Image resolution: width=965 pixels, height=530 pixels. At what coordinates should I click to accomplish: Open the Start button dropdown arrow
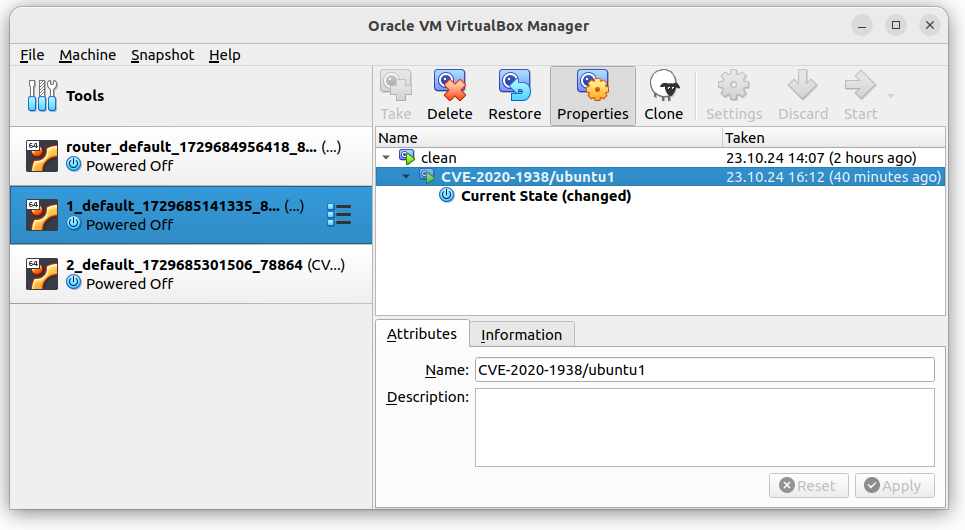[891, 95]
